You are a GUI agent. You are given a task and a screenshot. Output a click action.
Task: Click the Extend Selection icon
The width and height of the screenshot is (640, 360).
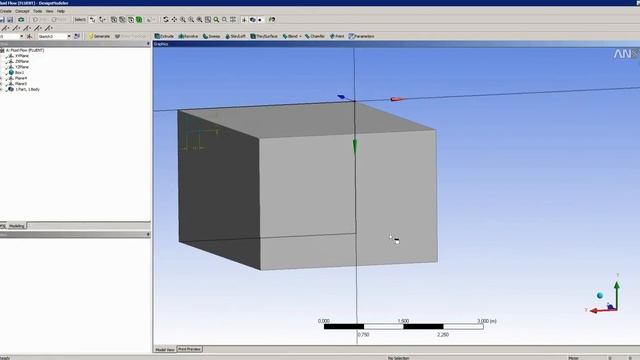[150, 20]
